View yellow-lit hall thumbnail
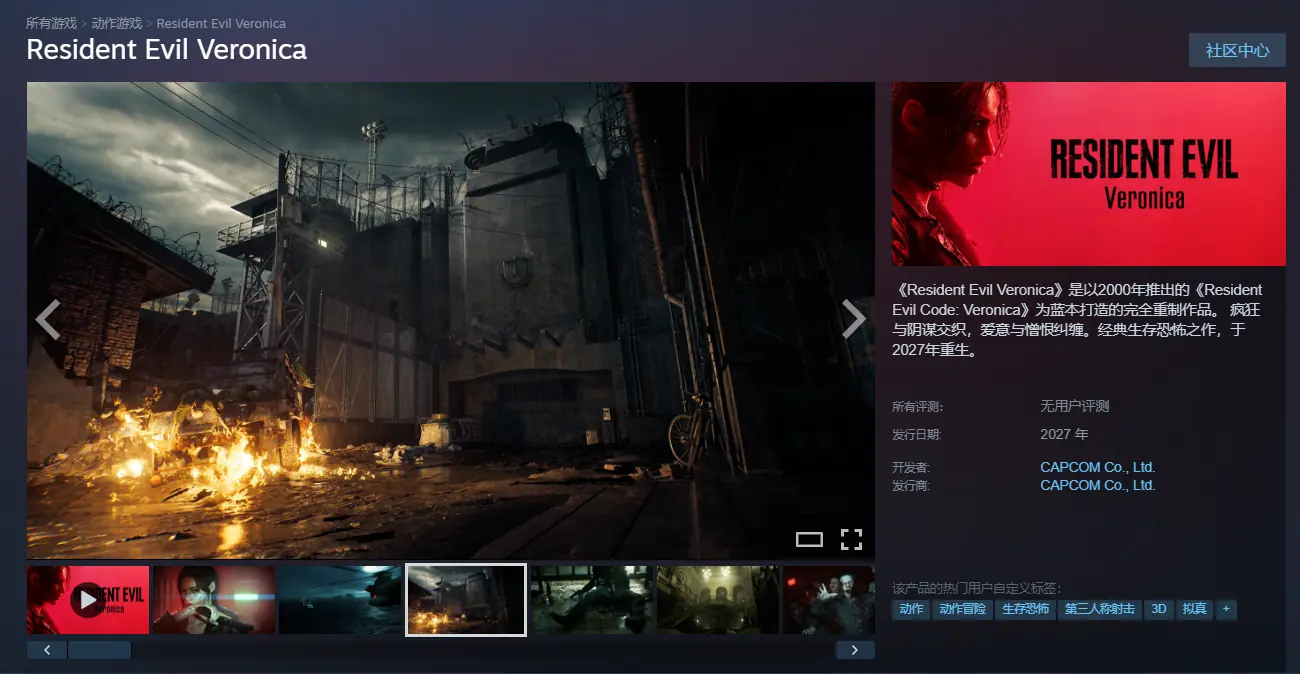This screenshot has width=1300, height=674. click(x=718, y=599)
